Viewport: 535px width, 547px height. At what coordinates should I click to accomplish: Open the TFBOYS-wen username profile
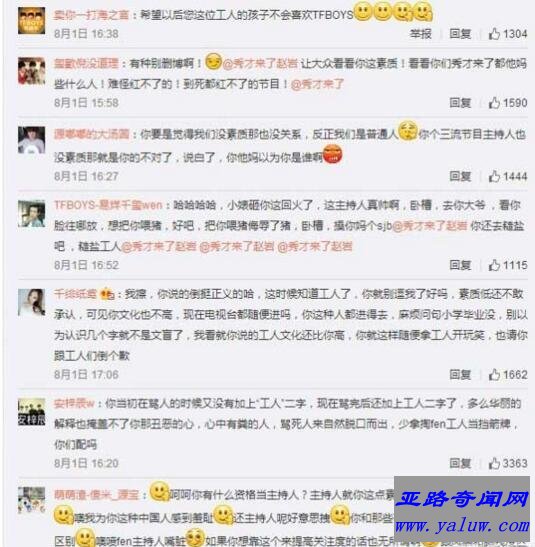click(x=108, y=205)
